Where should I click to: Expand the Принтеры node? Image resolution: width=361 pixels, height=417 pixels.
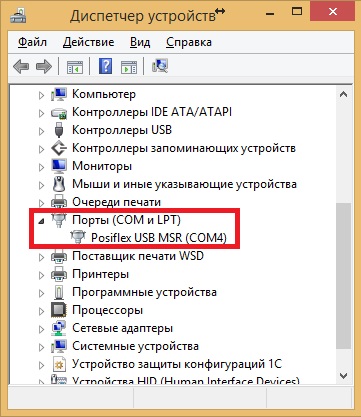(x=41, y=275)
